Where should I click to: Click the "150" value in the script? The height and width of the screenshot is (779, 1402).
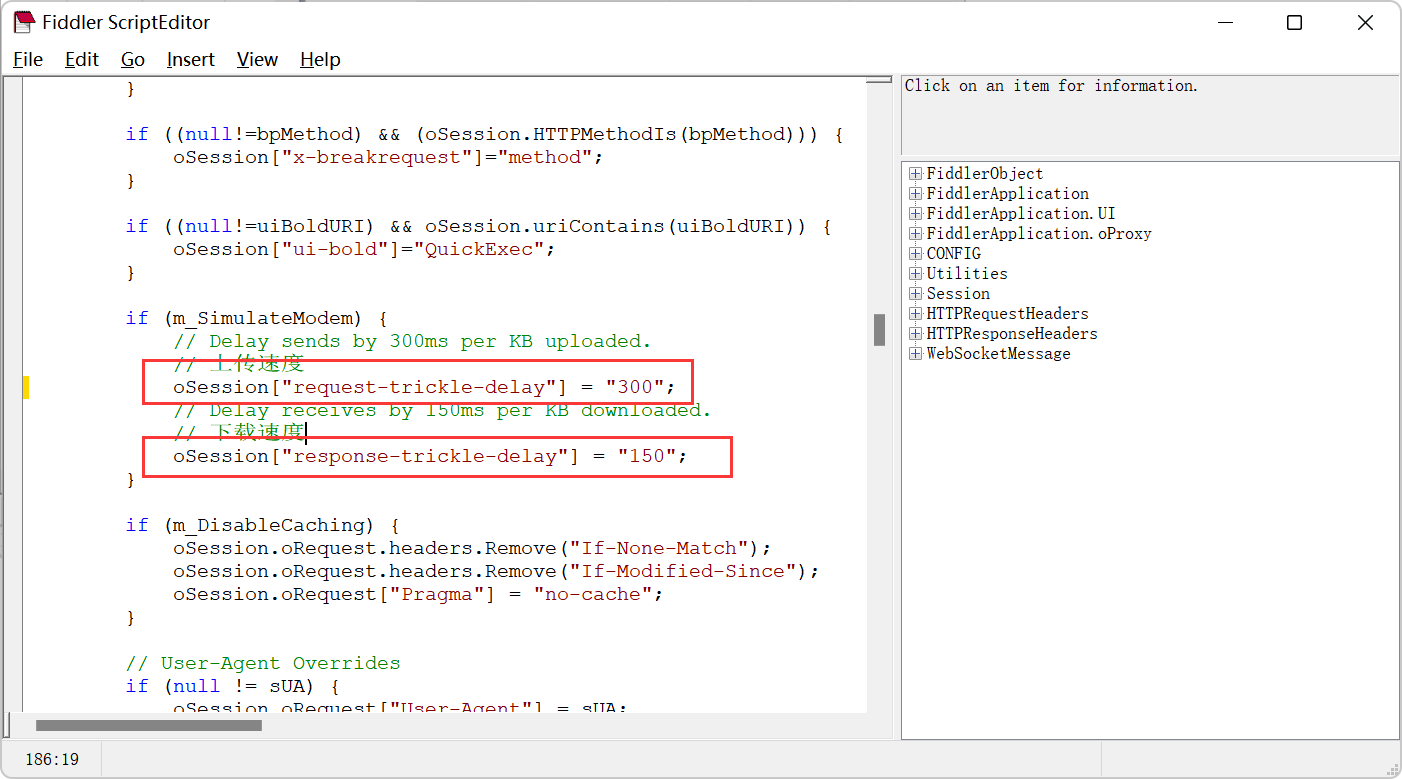(x=645, y=456)
